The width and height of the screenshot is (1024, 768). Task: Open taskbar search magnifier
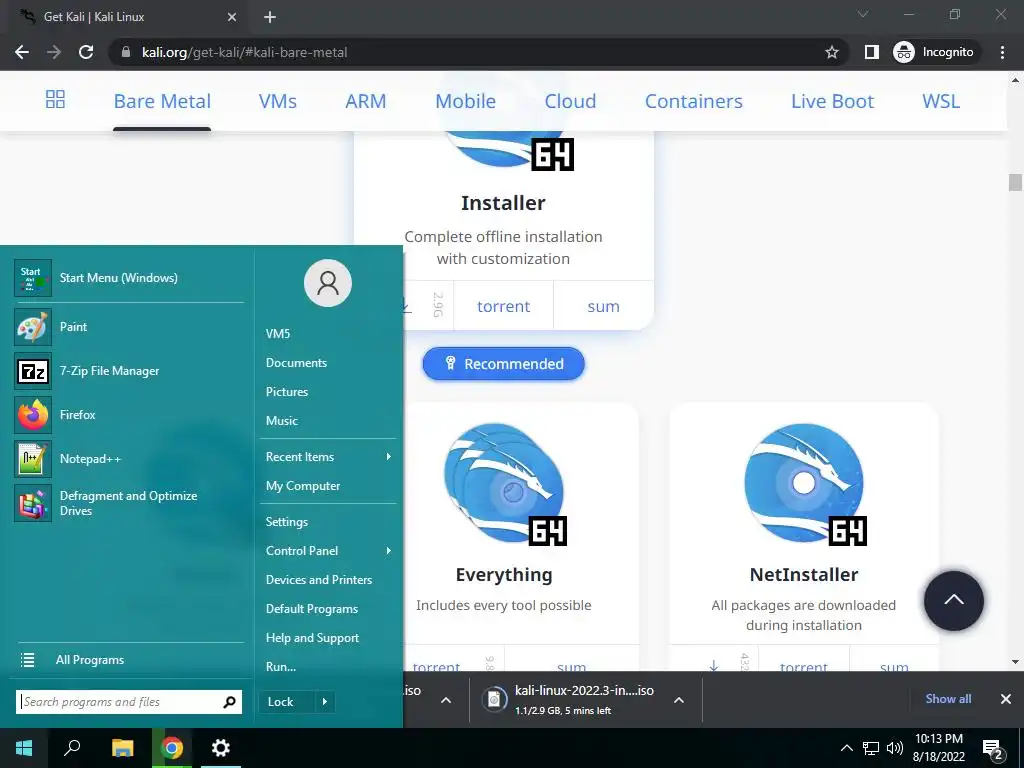tap(72, 748)
